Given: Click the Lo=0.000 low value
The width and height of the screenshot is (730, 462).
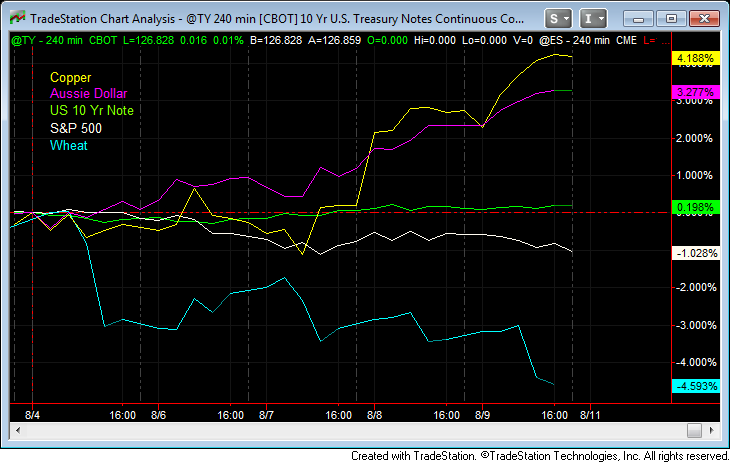Looking at the screenshot, I should [484, 41].
